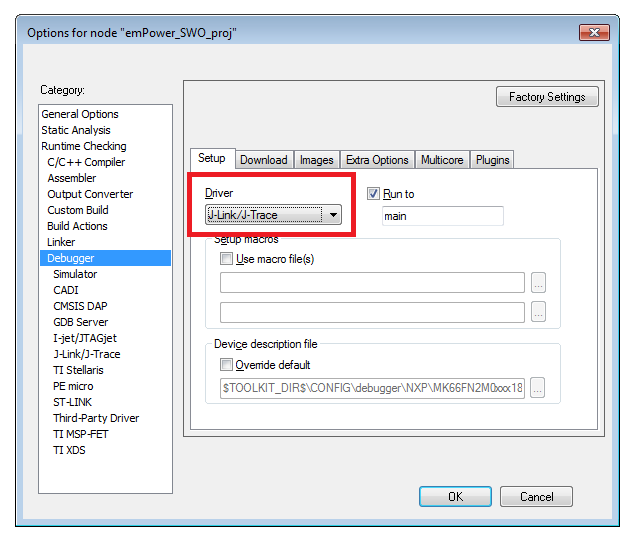The width and height of the screenshot is (630, 536).
Task: Click the second setup macro browse button
Action: [538, 313]
